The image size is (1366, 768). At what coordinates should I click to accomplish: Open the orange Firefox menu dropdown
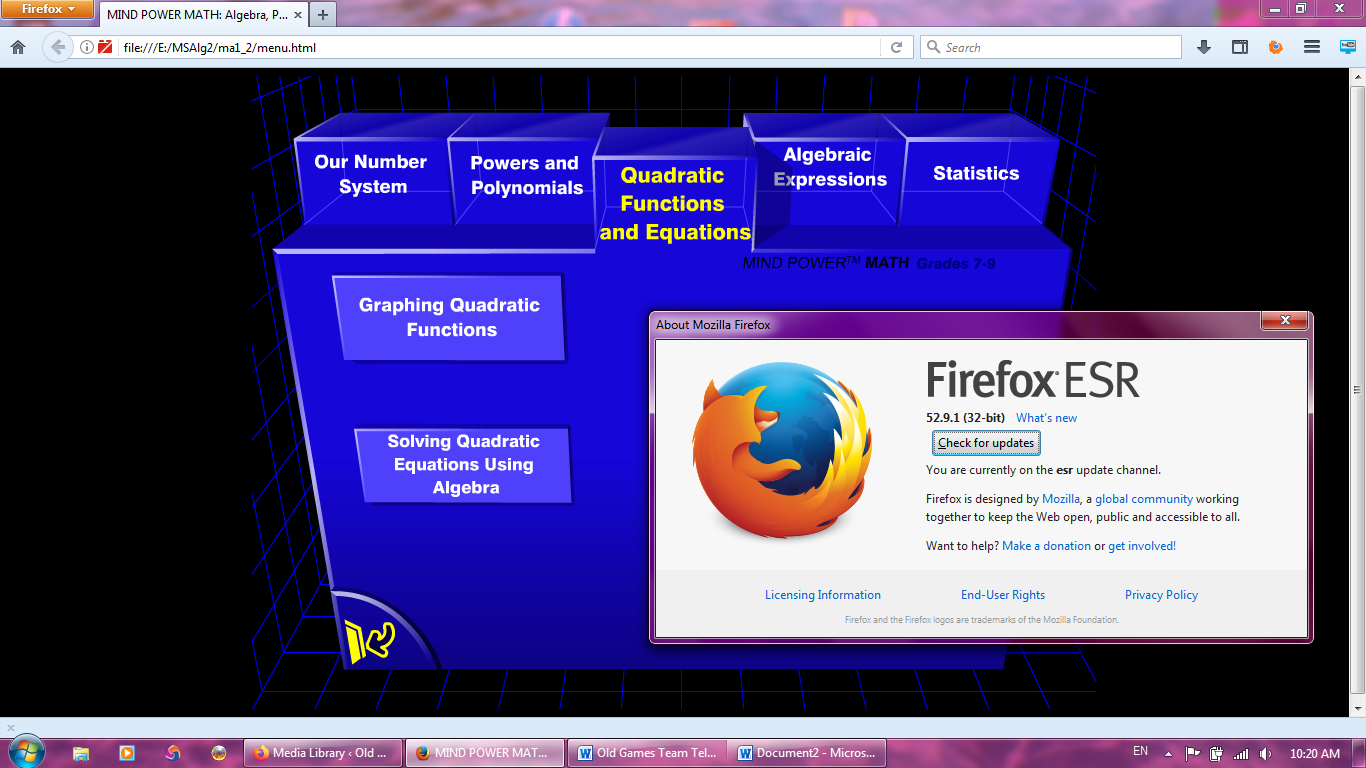coord(48,9)
